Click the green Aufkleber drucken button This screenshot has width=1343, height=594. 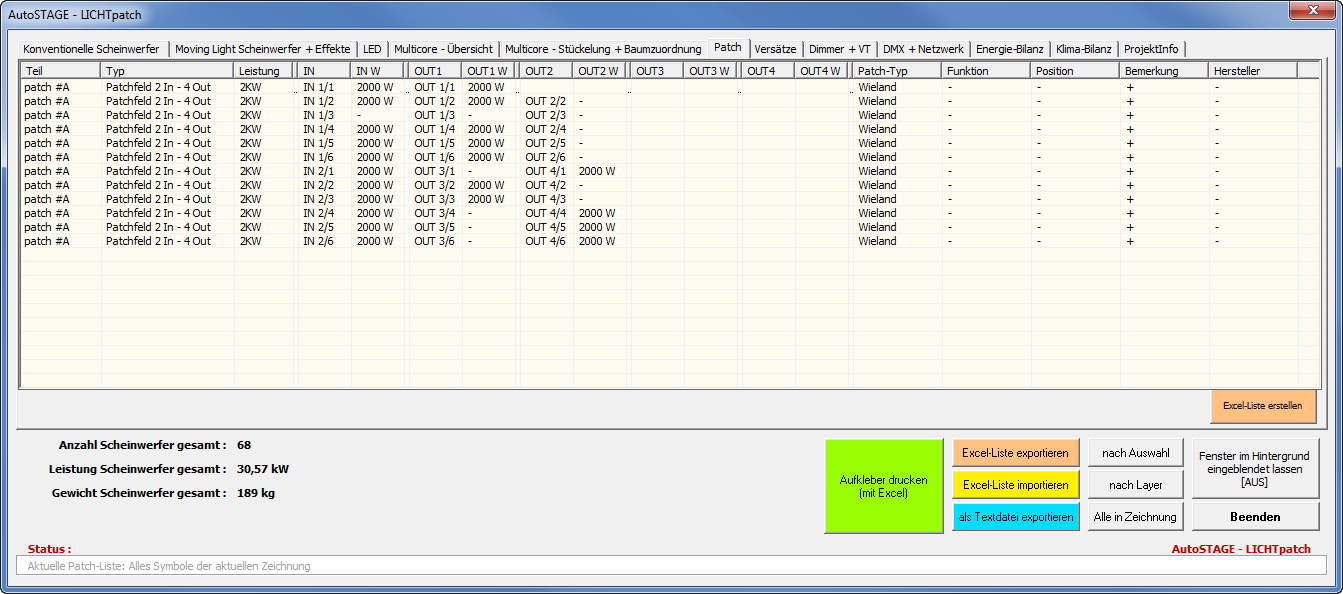(x=884, y=486)
